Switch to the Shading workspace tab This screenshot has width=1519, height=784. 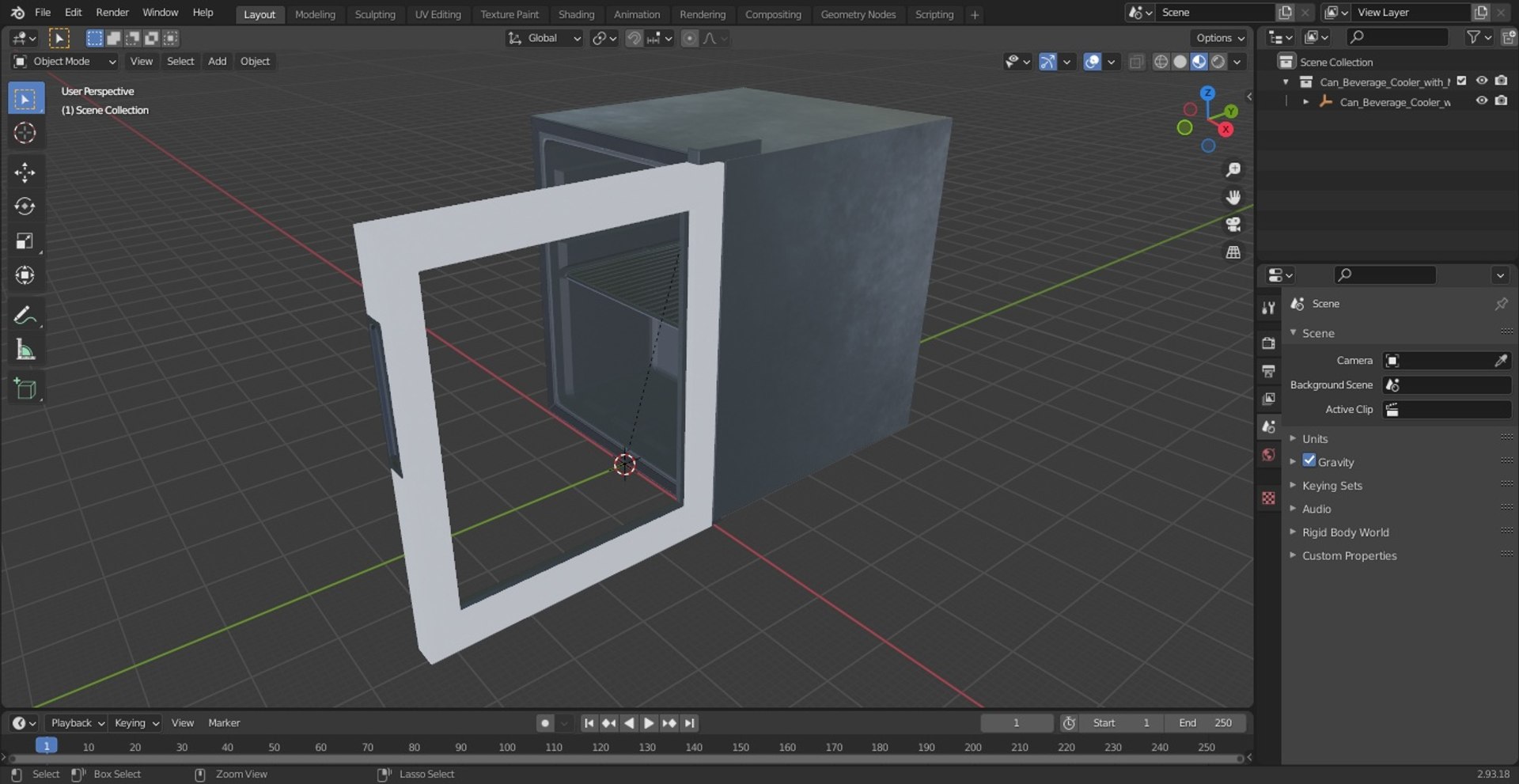pos(576,14)
